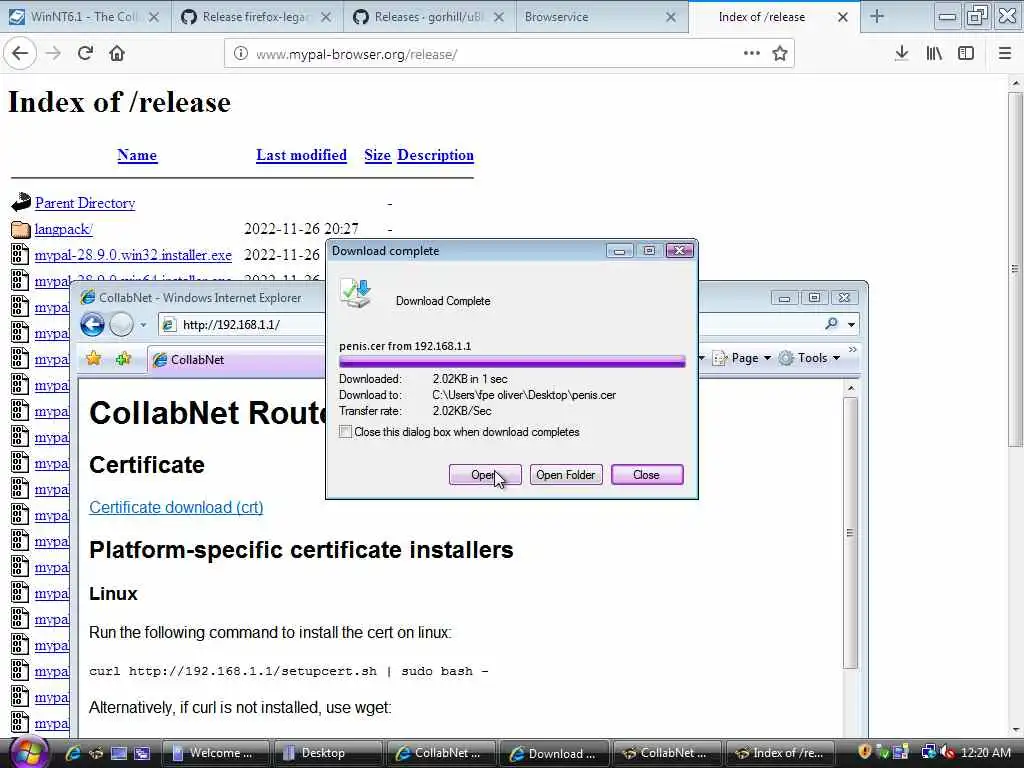Switch to Download taskbar button
Image resolution: width=1024 pixels, height=768 pixels.
coord(554,754)
